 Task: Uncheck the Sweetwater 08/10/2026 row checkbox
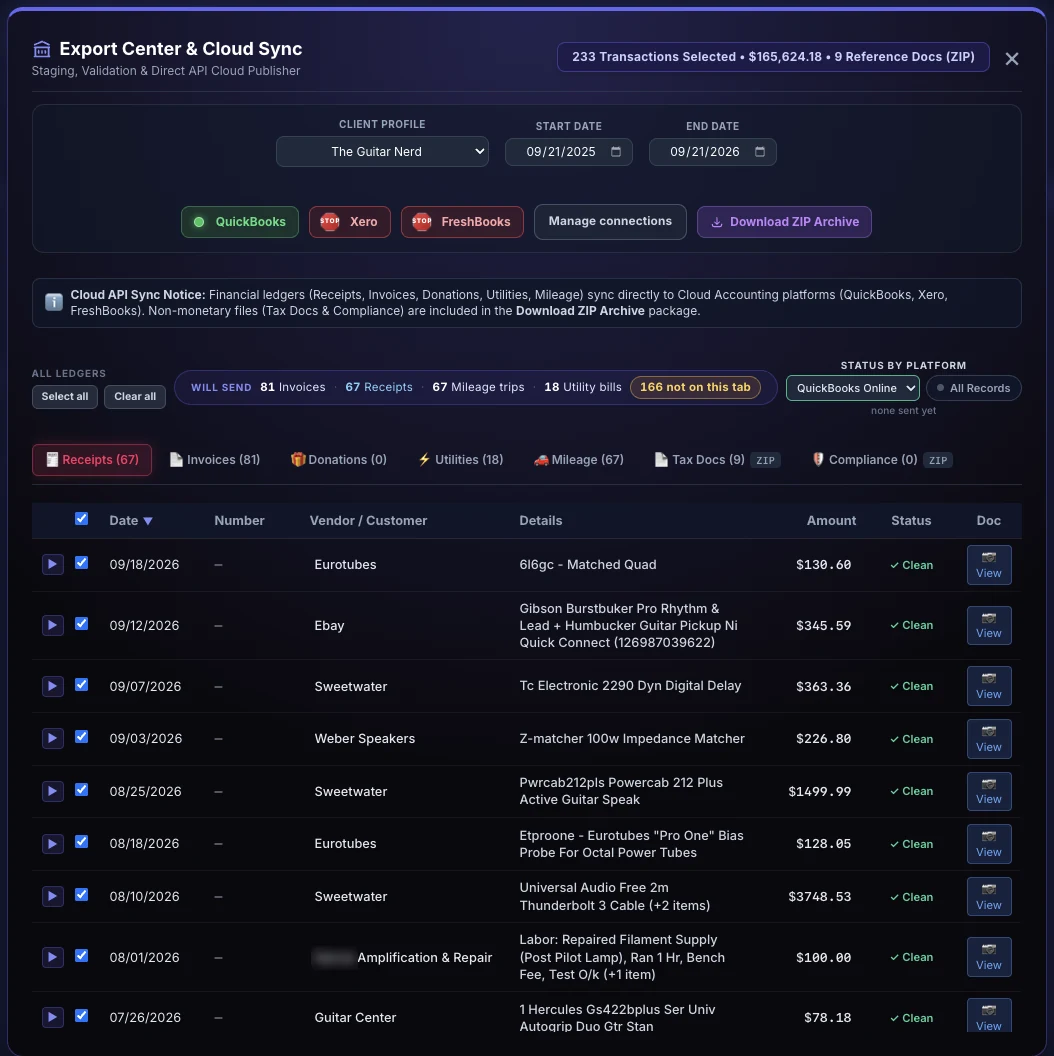[81, 894]
